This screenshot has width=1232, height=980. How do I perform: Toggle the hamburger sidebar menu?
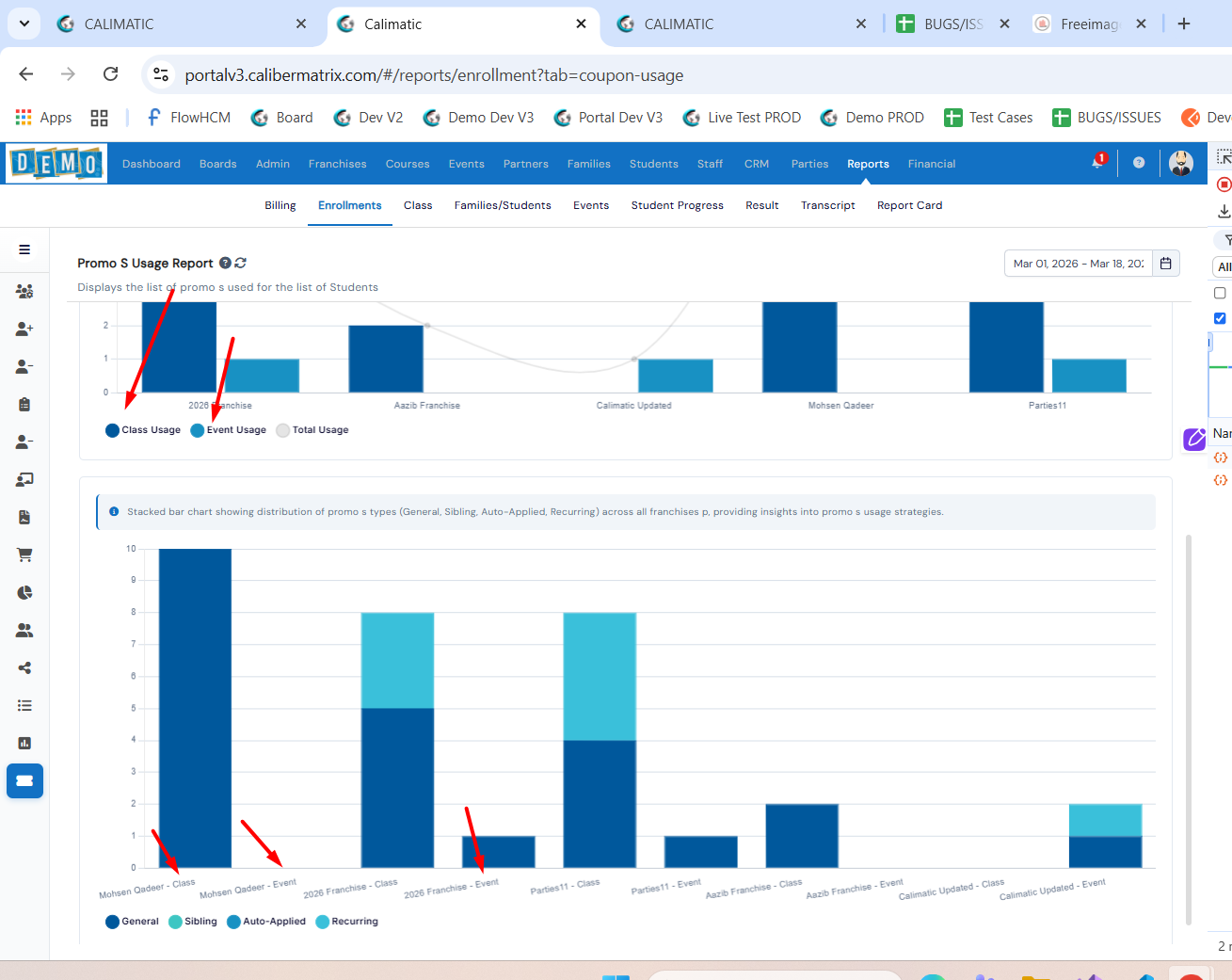click(24, 249)
